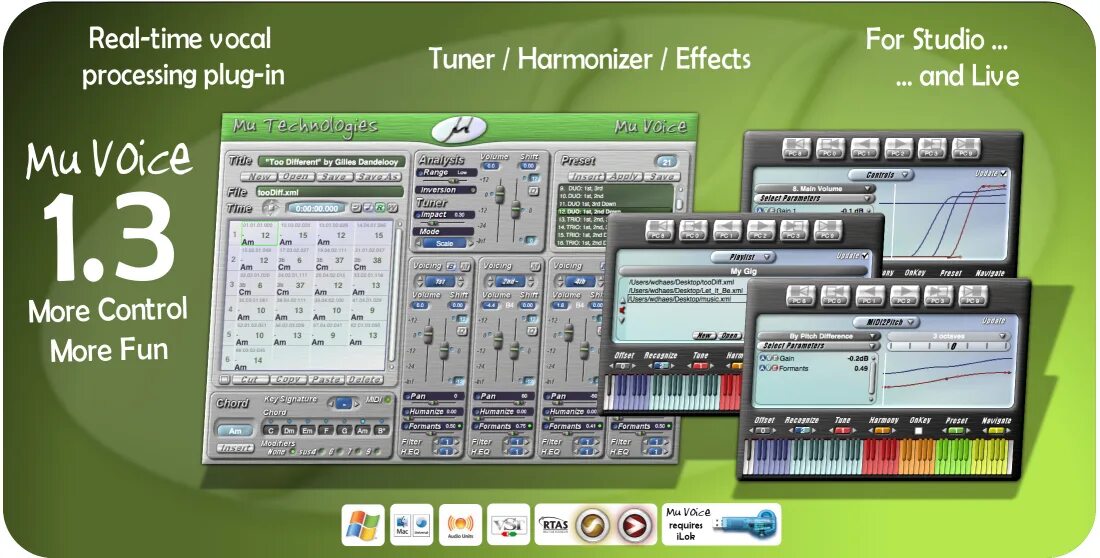Click the Analysis Volume fader
The width and height of the screenshot is (1100, 558).
click(499, 195)
